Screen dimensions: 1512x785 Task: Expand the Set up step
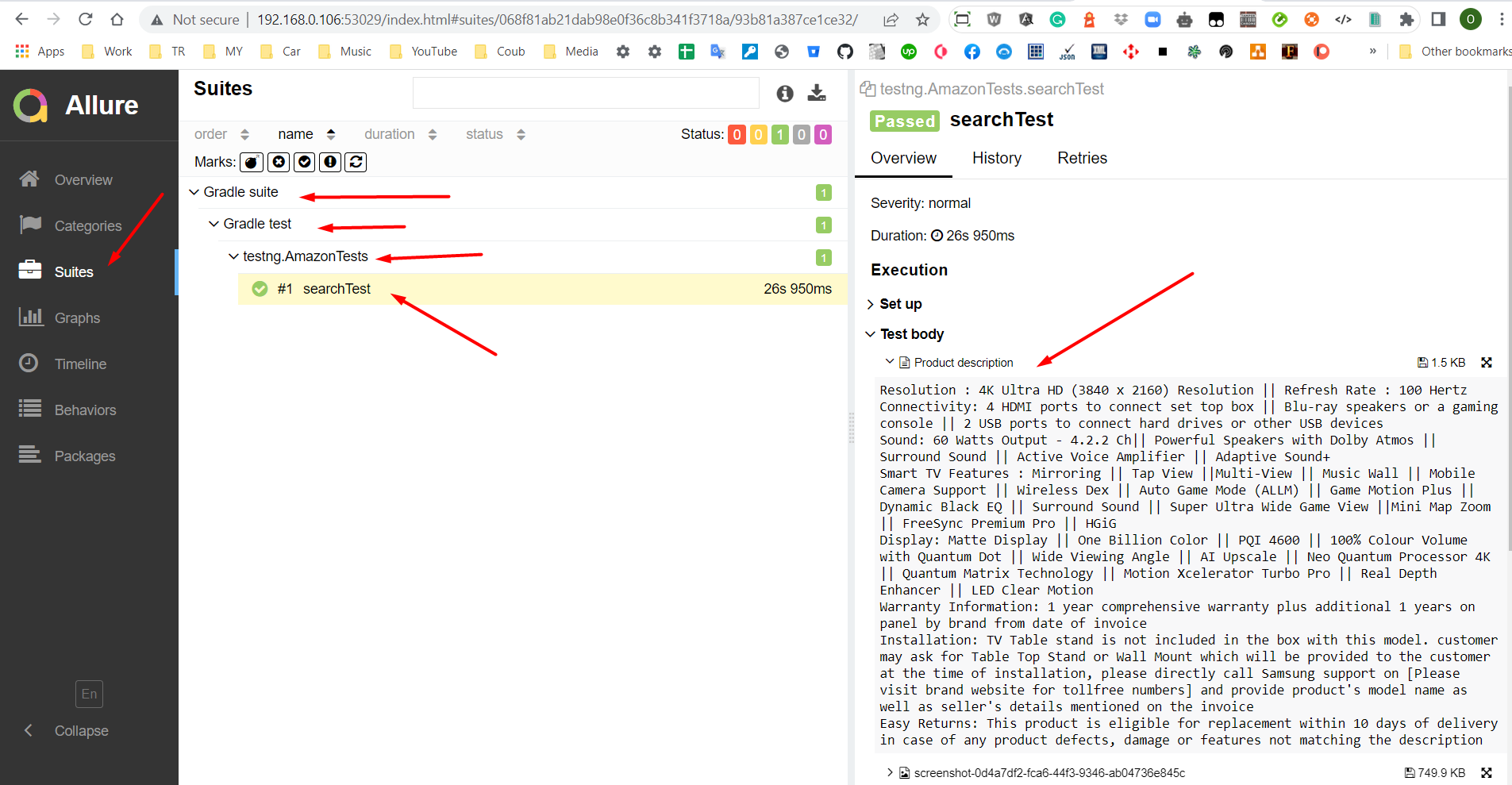point(900,304)
